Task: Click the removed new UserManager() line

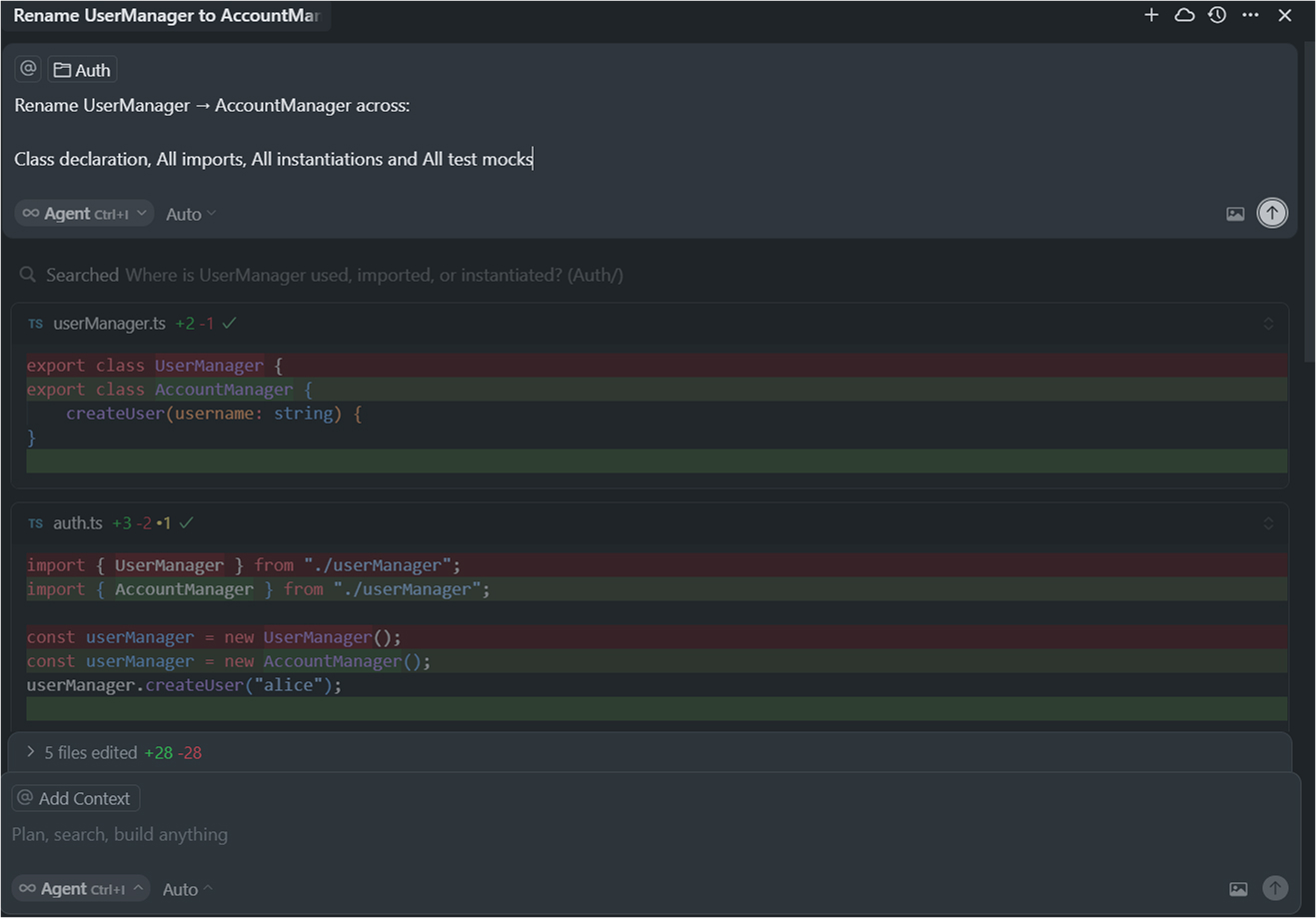Action: [x=657, y=637]
